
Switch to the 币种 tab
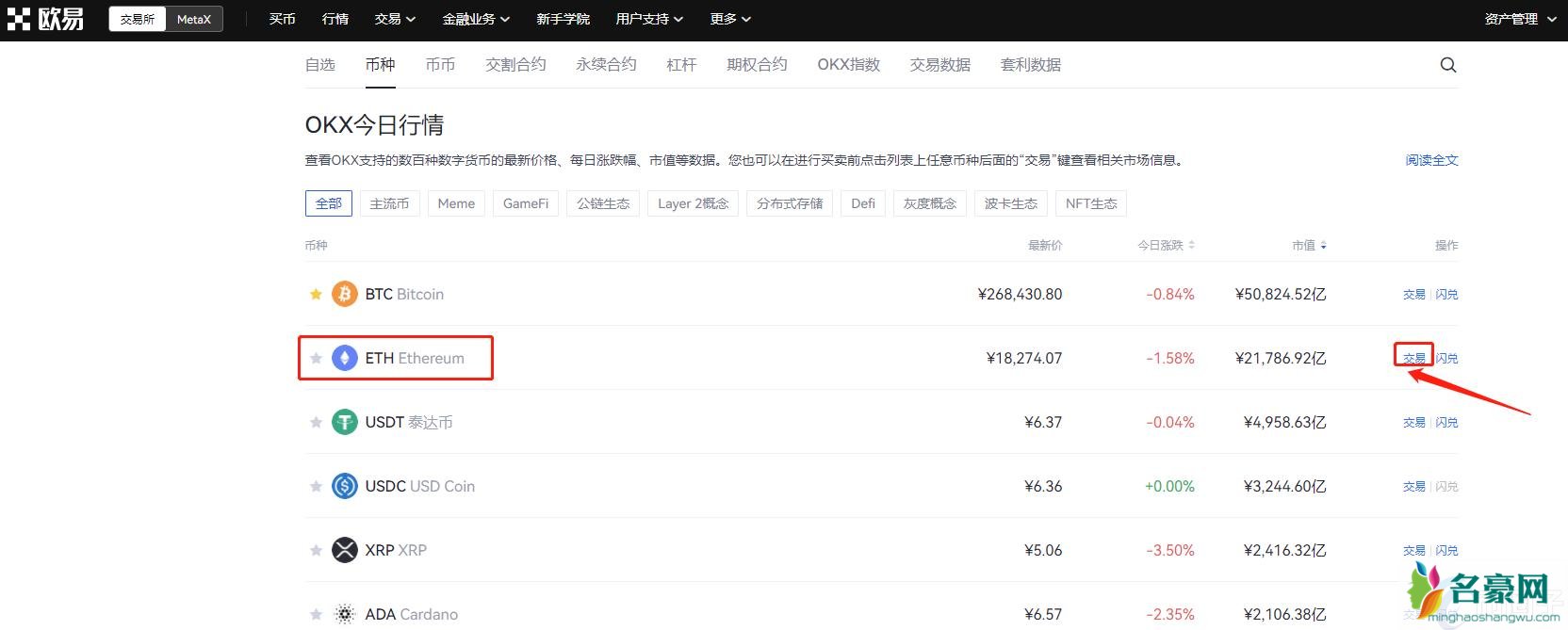381,65
